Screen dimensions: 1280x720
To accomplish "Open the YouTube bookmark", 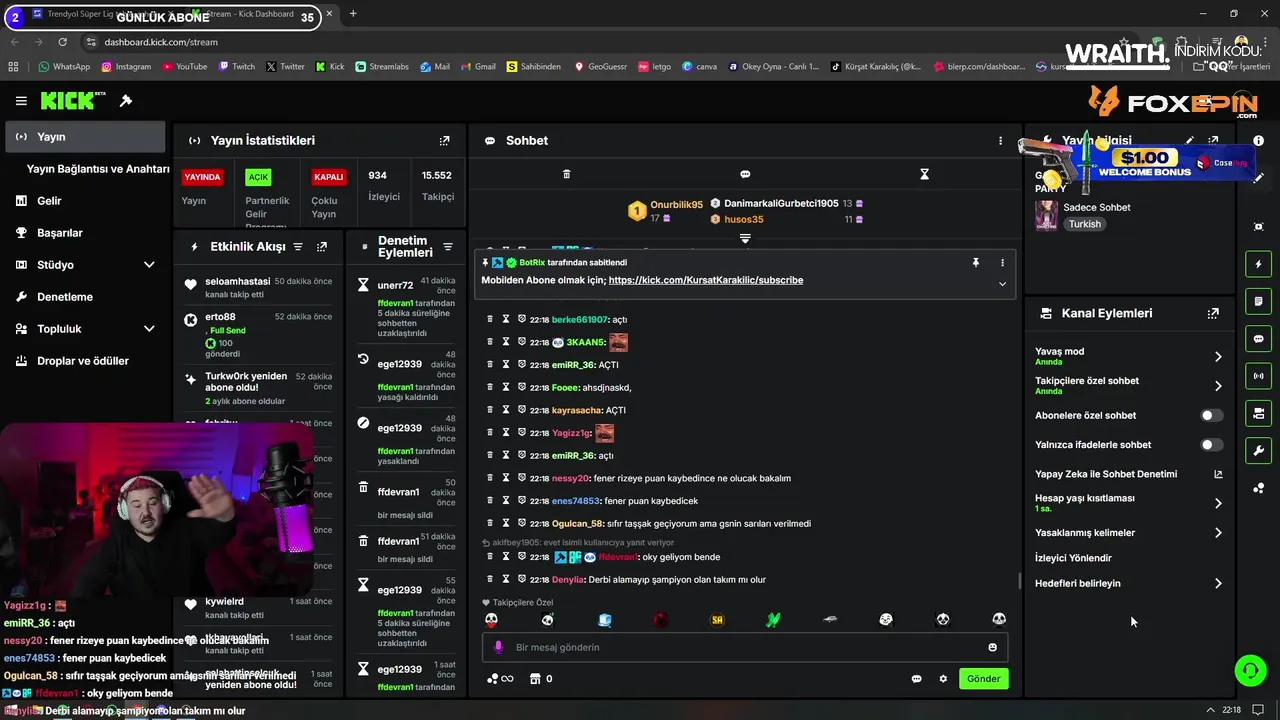I will [x=183, y=67].
